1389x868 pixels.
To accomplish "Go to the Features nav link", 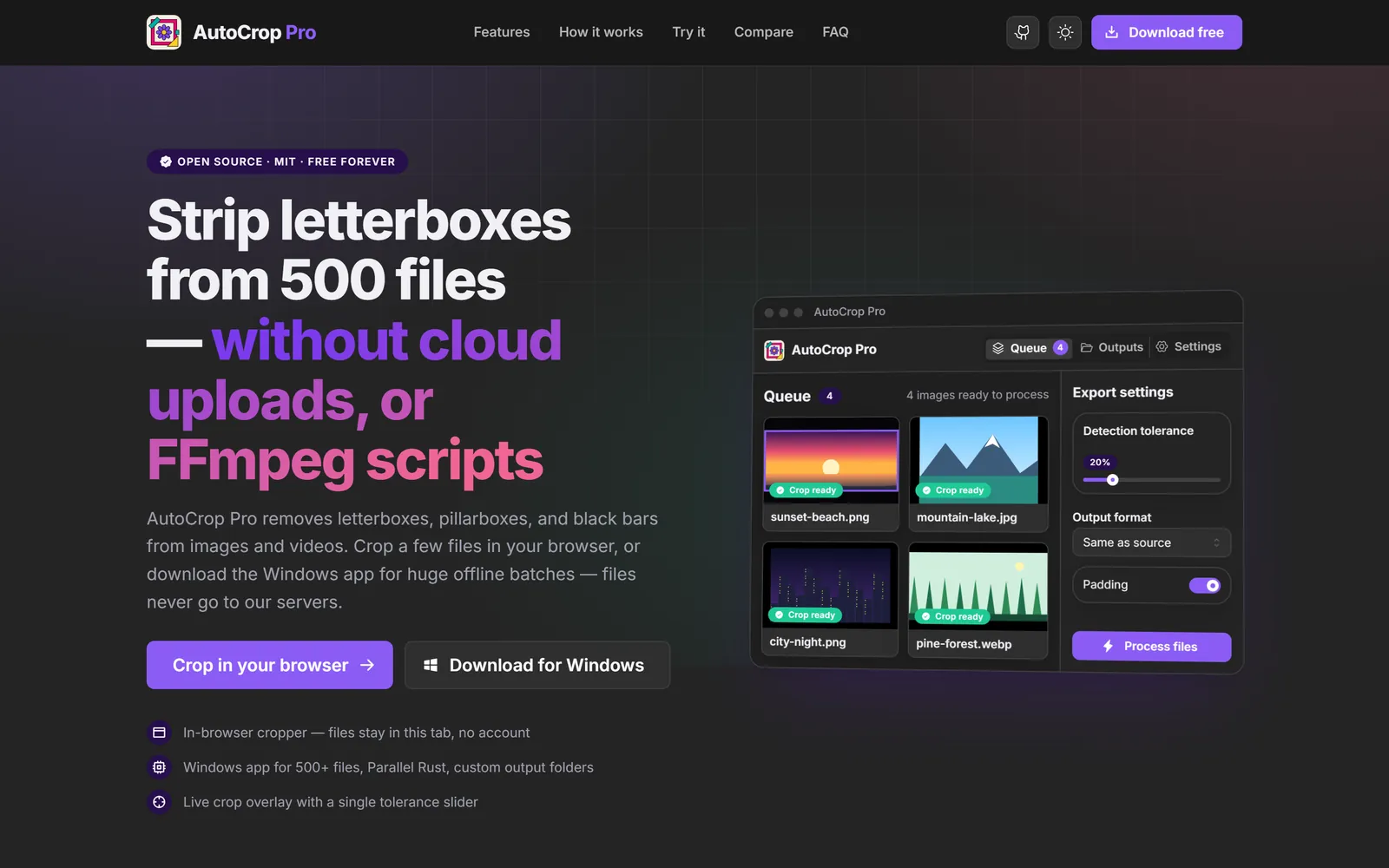I will (x=502, y=32).
